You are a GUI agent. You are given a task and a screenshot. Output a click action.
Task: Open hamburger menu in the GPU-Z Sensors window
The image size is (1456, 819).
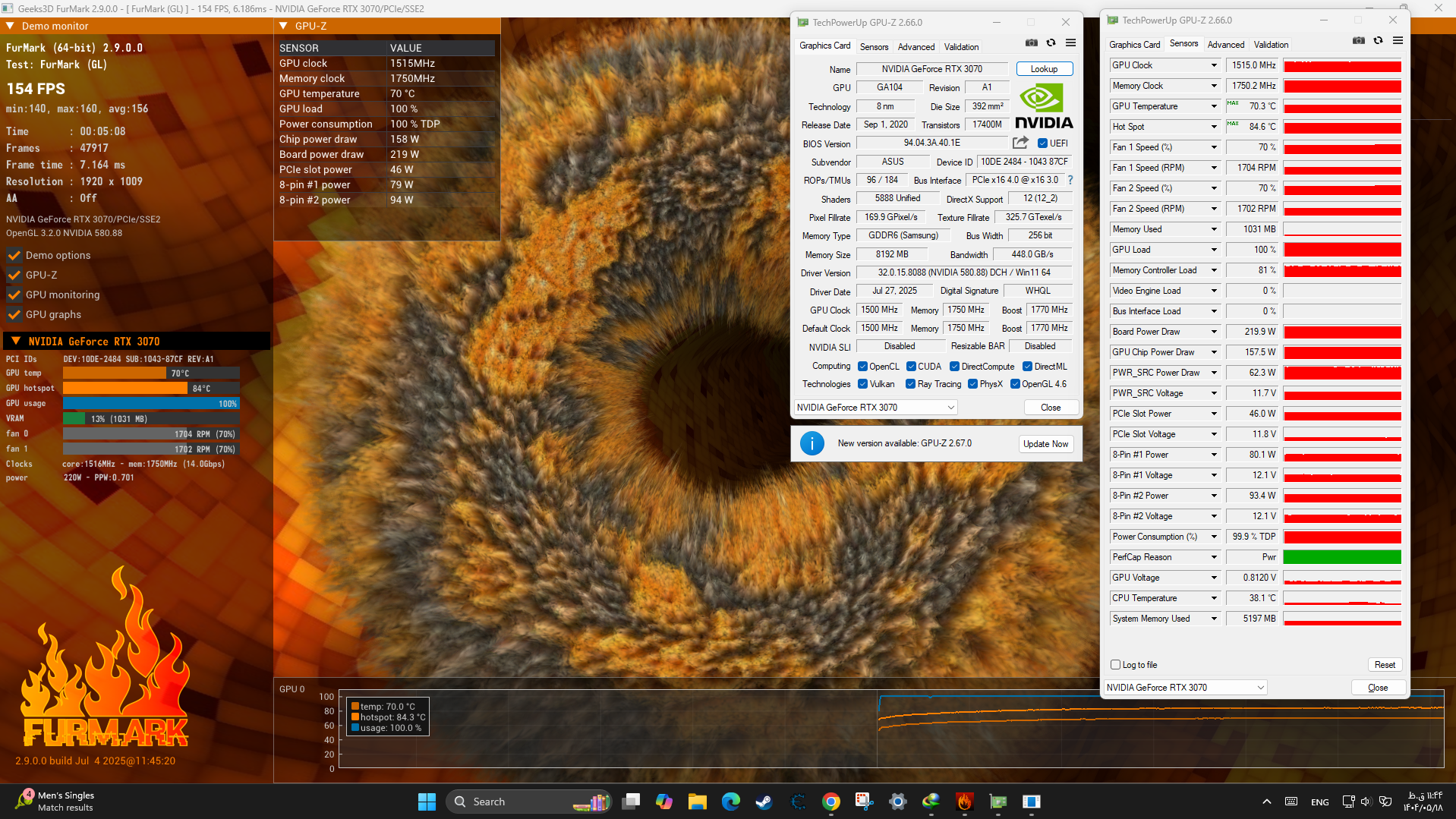(1398, 41)
